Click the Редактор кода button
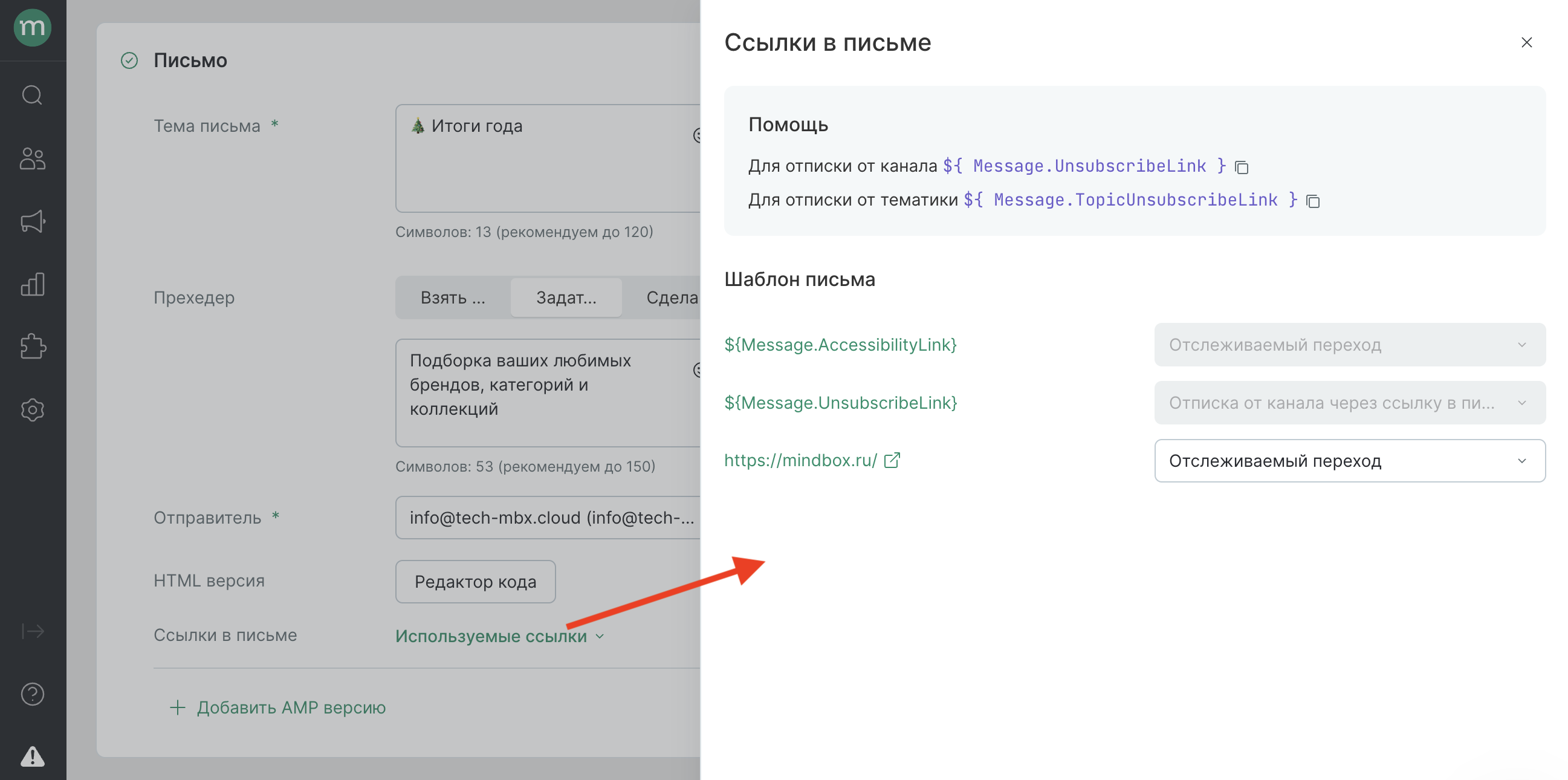This screenshot has height=780, width=1568. [x=475, y=582]
